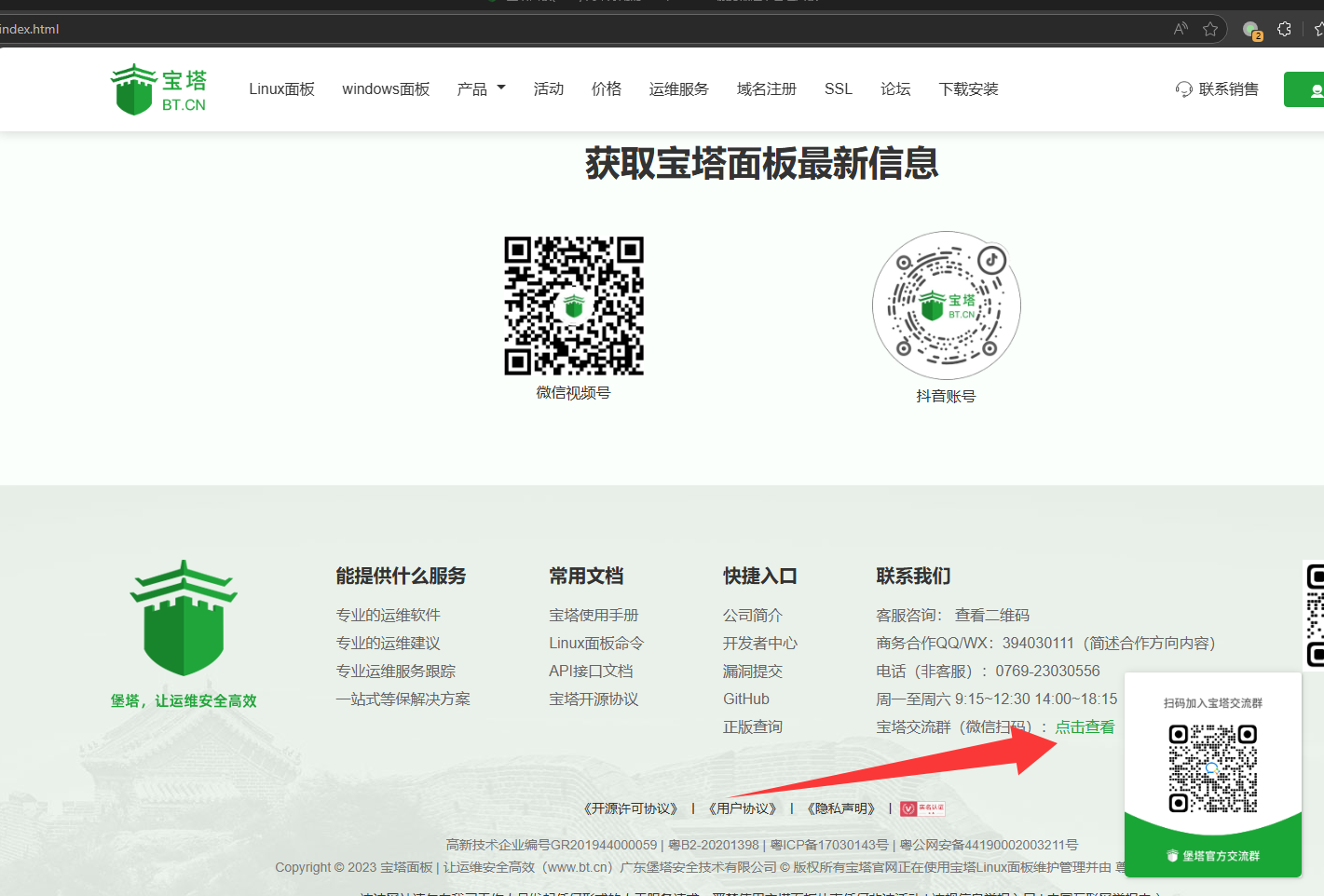1324x896 pixels.
Task: Click the large green tower logo in footer
Action: pos(184,618)
